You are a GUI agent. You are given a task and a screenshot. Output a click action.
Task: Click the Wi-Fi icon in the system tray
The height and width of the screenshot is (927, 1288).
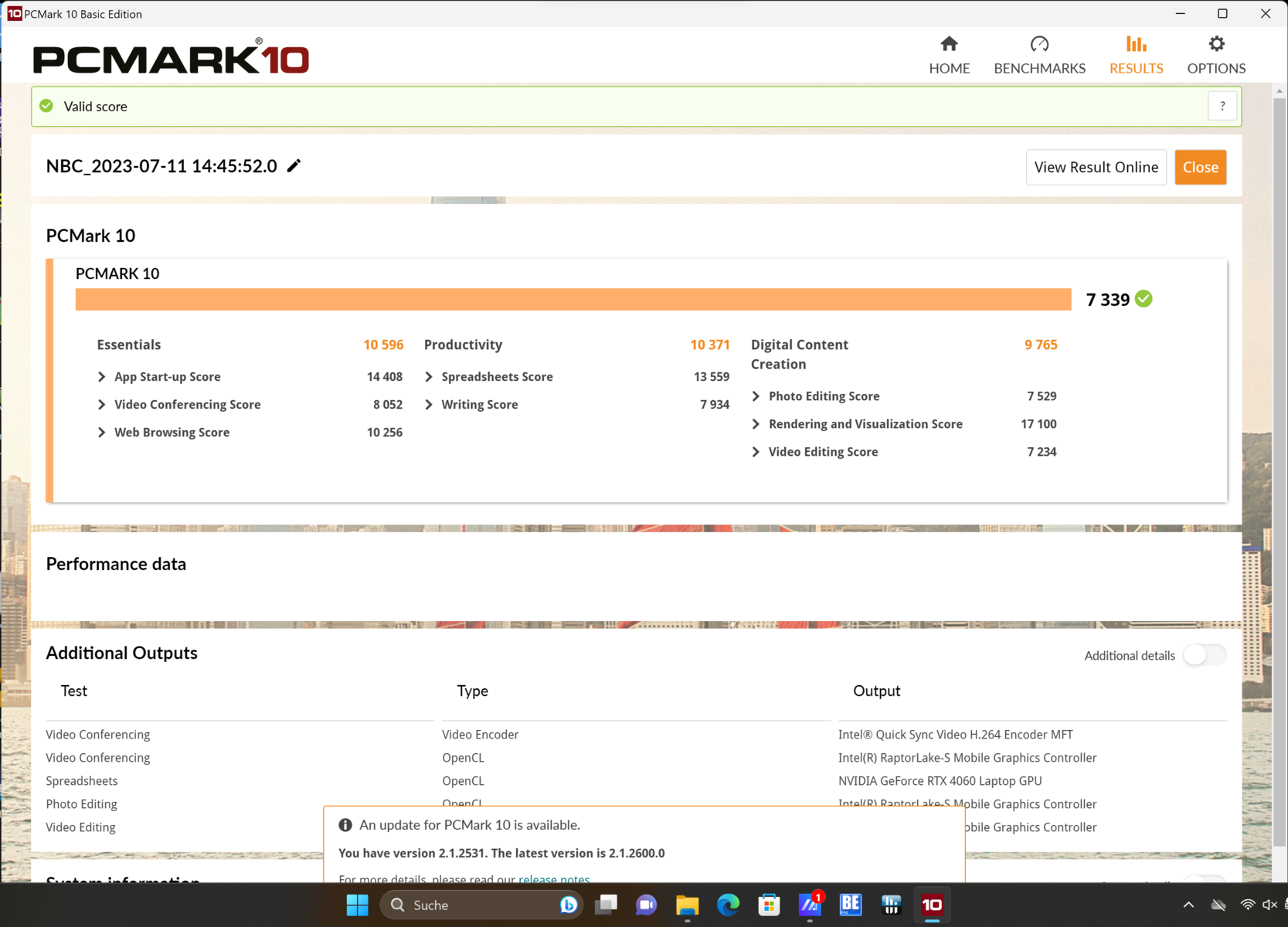[1247, 905]
